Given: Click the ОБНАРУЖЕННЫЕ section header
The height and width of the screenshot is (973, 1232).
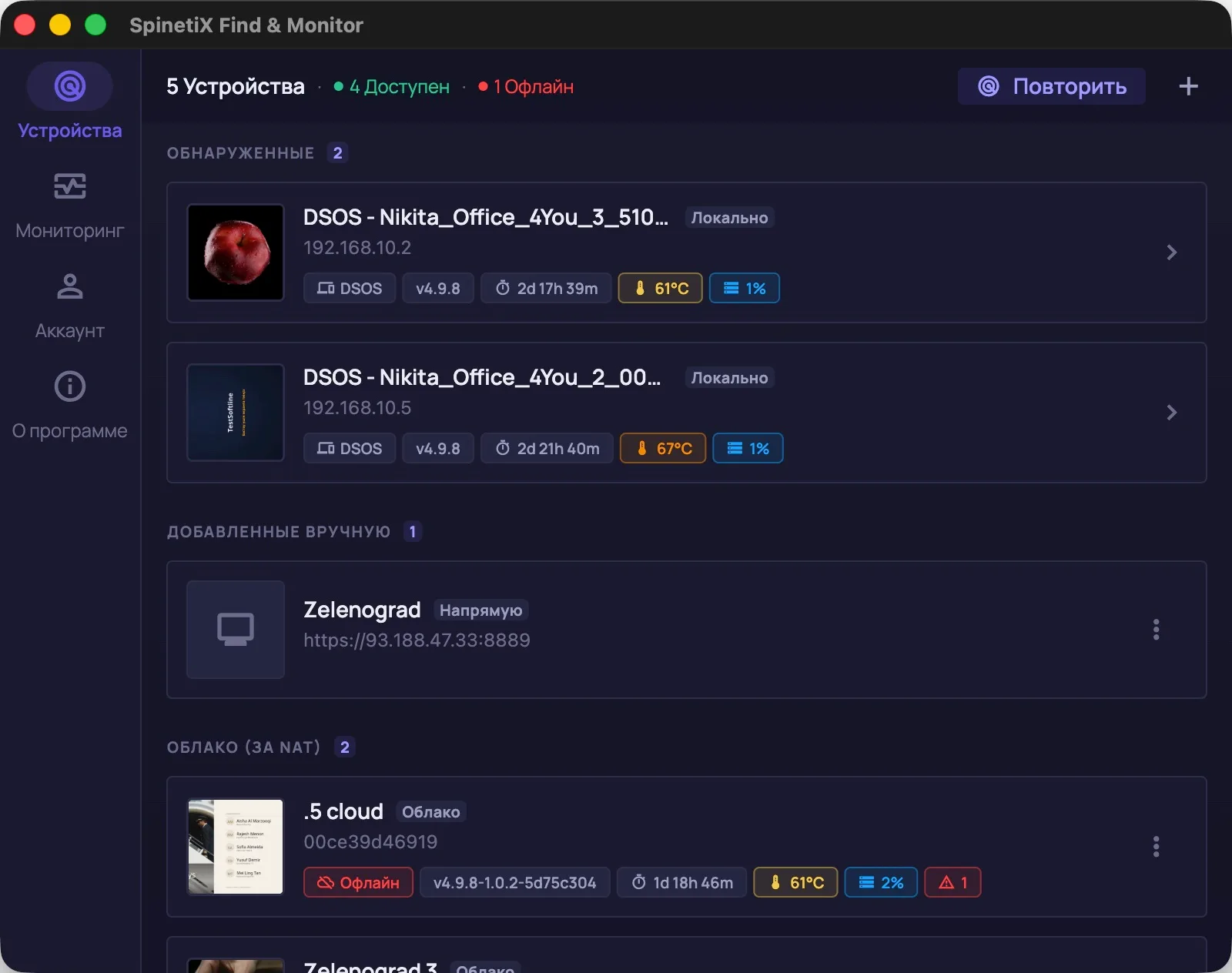Looking at the screenshot, I should (241, 153).
